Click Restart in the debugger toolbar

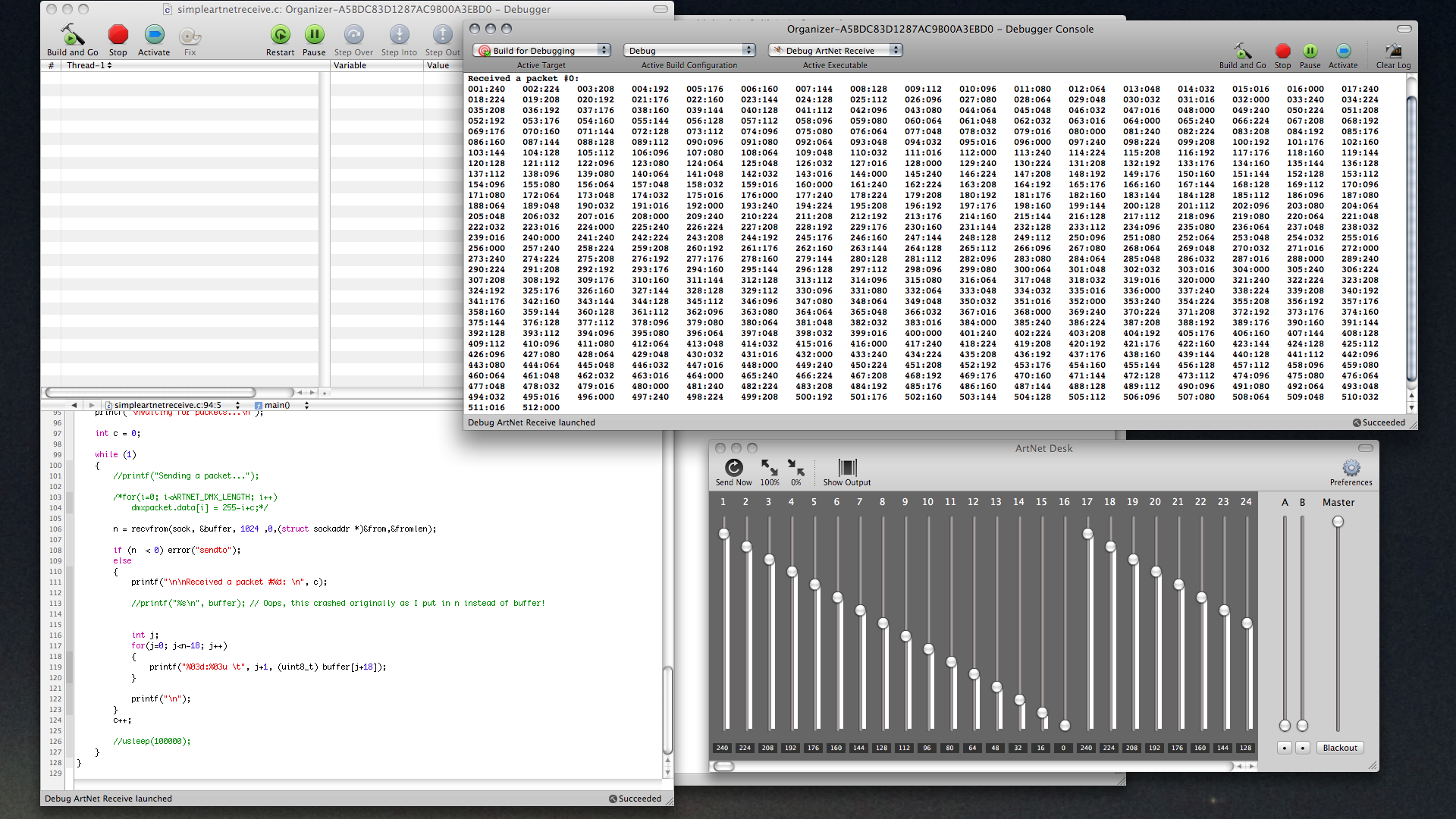280,35
